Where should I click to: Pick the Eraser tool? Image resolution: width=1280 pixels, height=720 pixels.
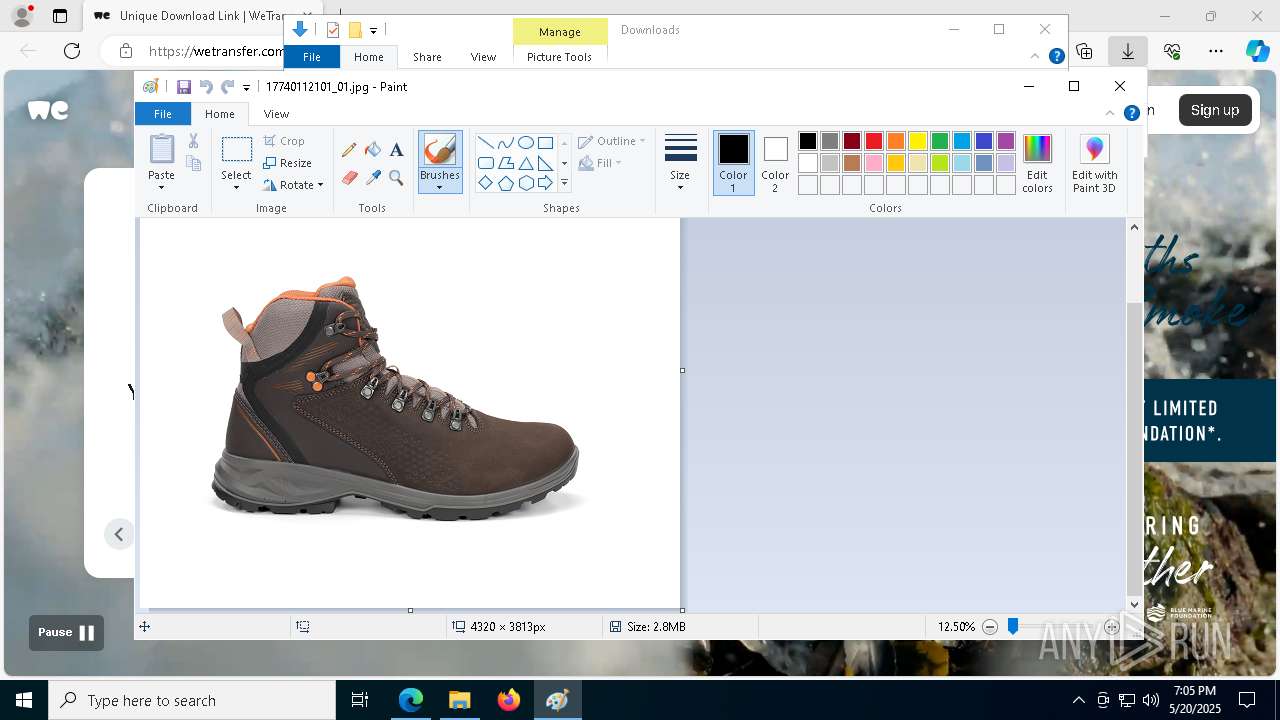[x=349, y=178]
